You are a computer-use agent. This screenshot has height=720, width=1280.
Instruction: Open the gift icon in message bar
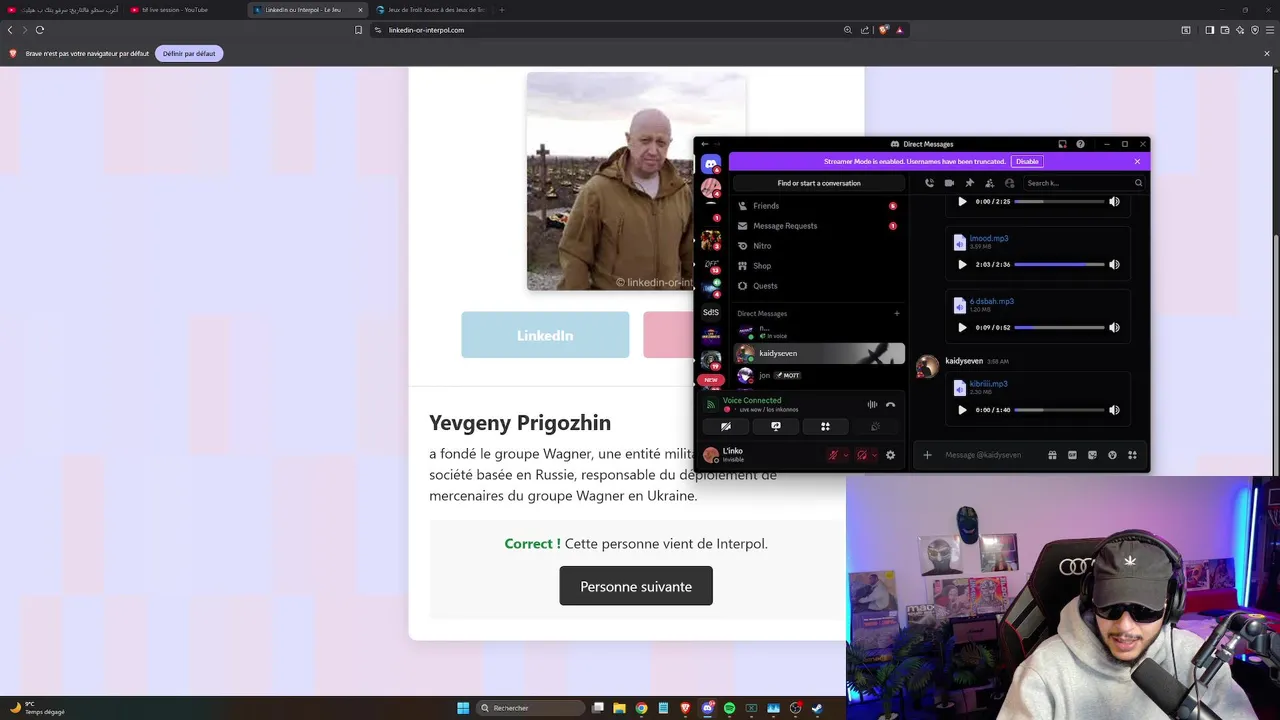tap(1052, 455)
